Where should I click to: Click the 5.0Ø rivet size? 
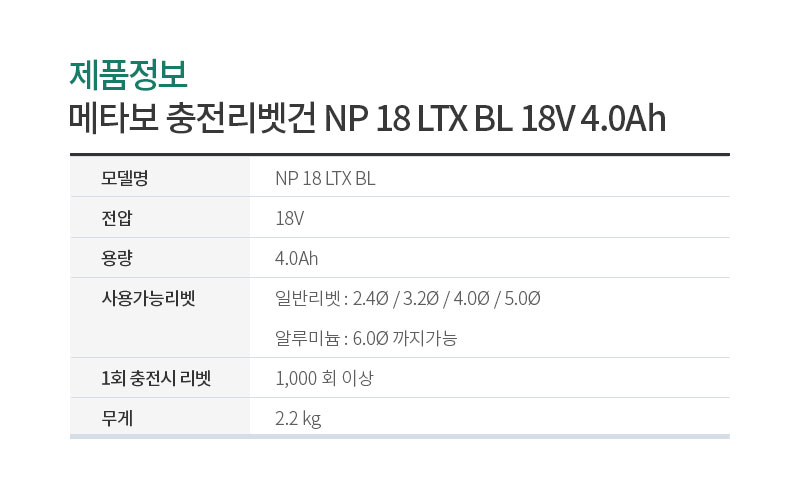pyautogui.click(x=522, y=298)
